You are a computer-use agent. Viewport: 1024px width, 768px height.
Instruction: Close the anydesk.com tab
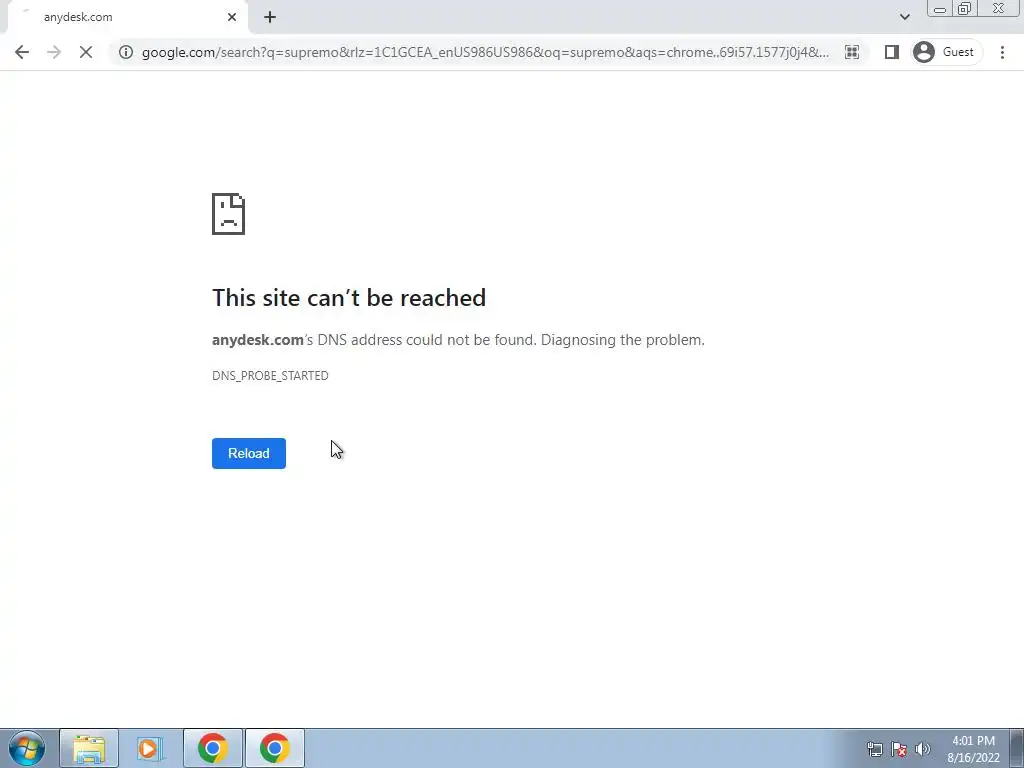pos(232,17)
